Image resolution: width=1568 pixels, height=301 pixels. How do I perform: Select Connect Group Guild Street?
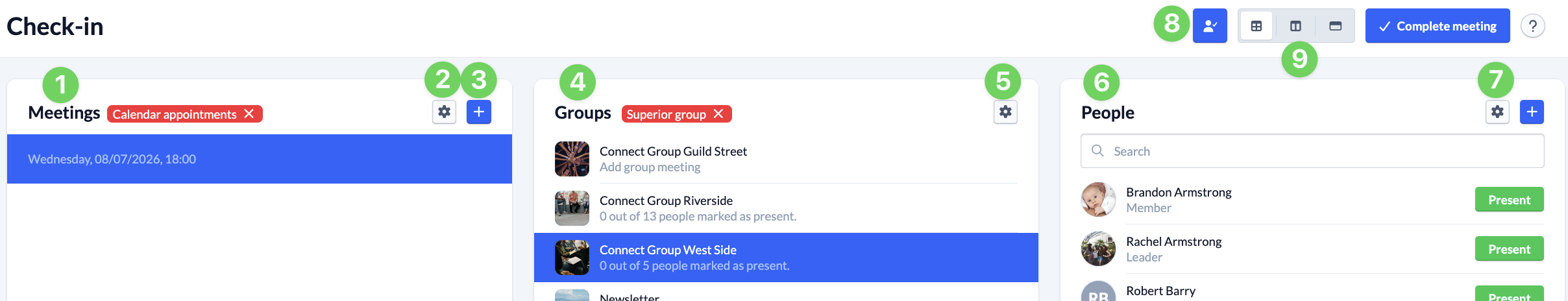786,159
